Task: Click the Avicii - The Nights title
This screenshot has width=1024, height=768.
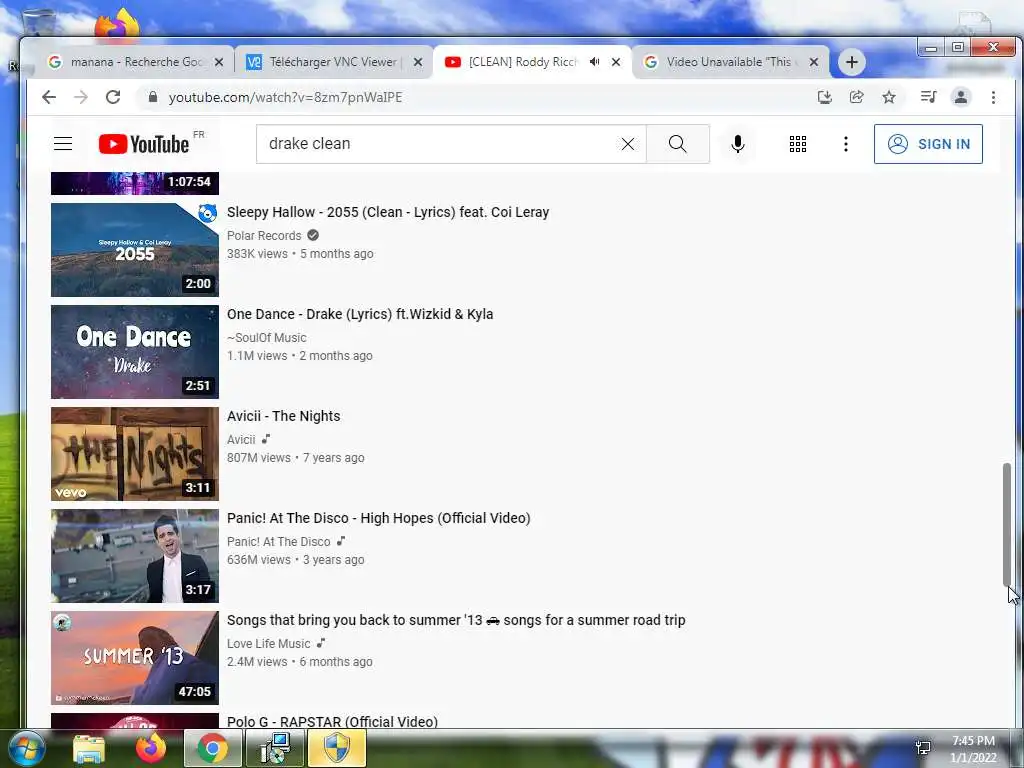Action: (x=283, y=416)
